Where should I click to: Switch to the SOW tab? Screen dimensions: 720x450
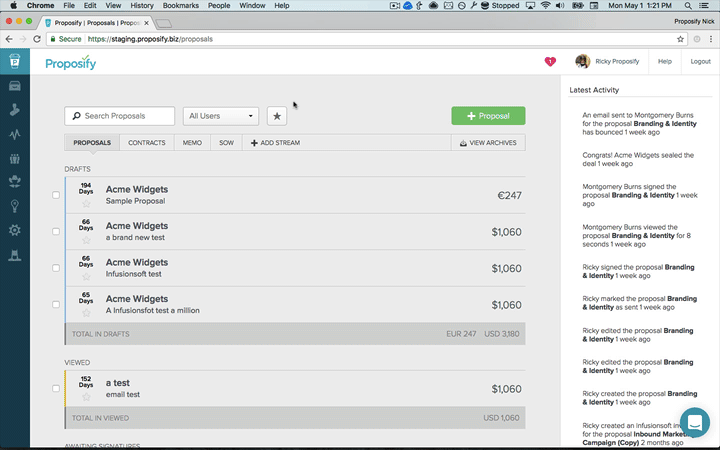pos(226,143)
